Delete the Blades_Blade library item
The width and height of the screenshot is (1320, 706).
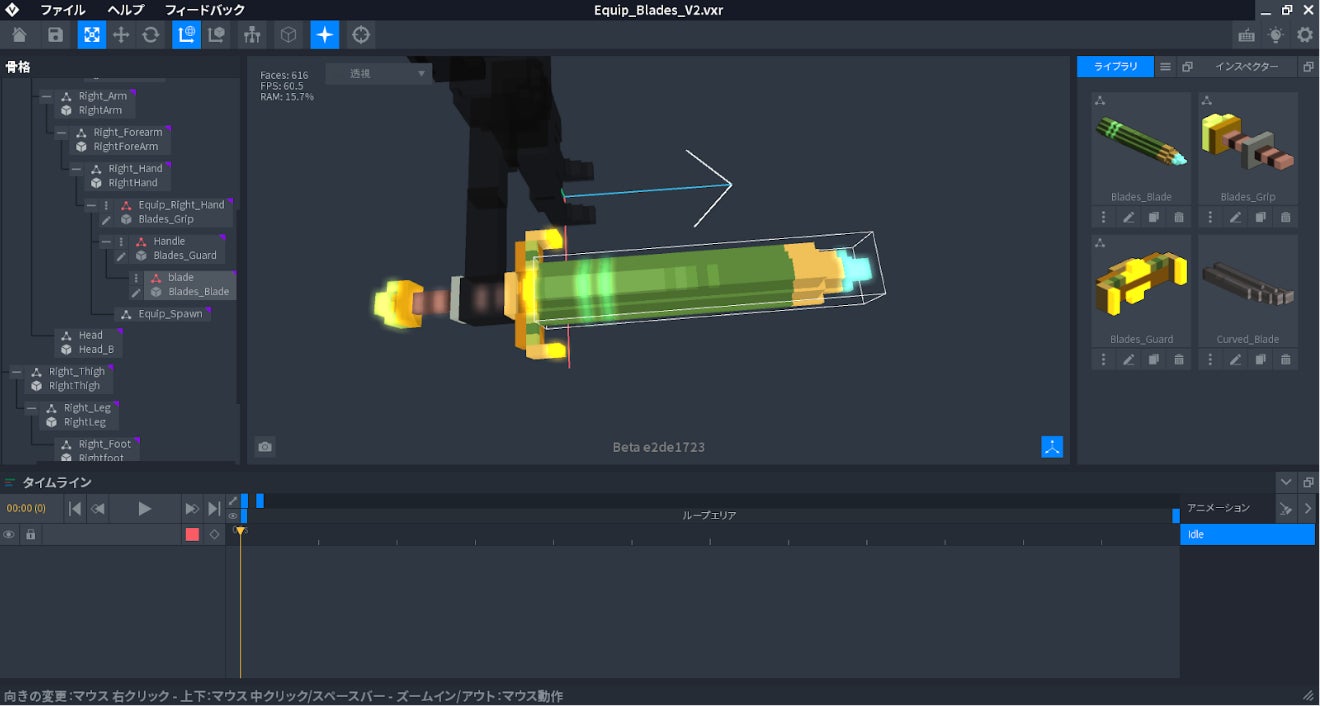[x=1179, y=217]
